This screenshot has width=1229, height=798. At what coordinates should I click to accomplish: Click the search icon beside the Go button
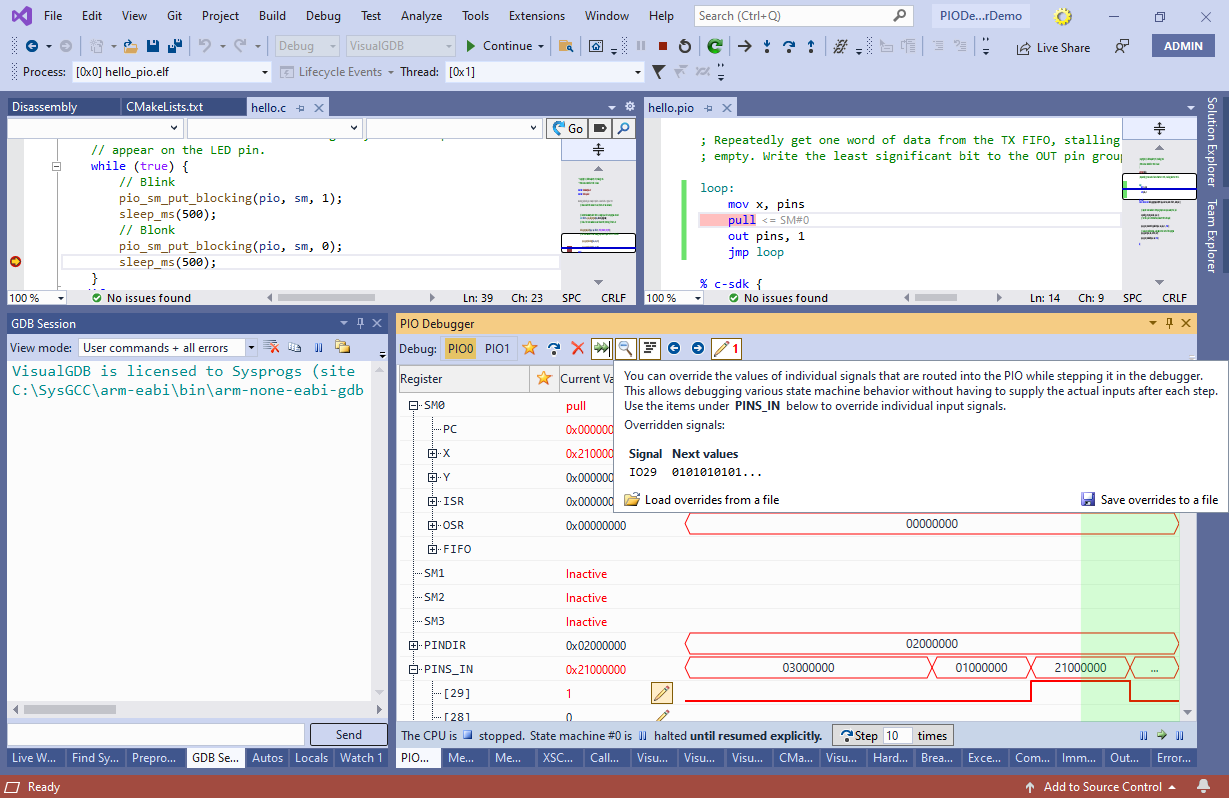click(x=623, y=128)
